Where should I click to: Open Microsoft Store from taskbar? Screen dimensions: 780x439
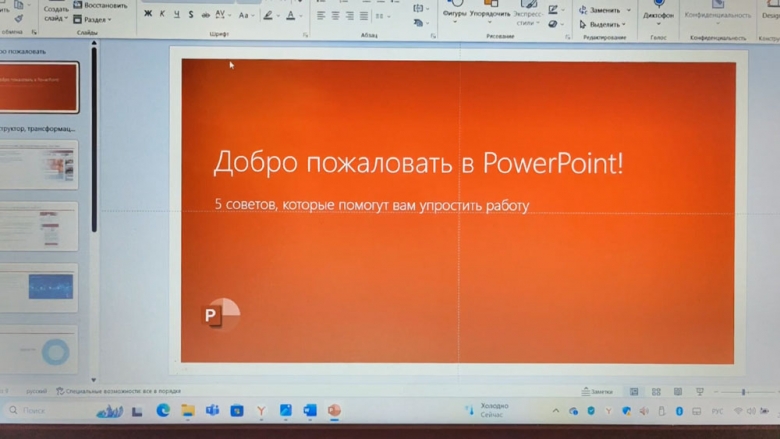(x=237, y=411)
